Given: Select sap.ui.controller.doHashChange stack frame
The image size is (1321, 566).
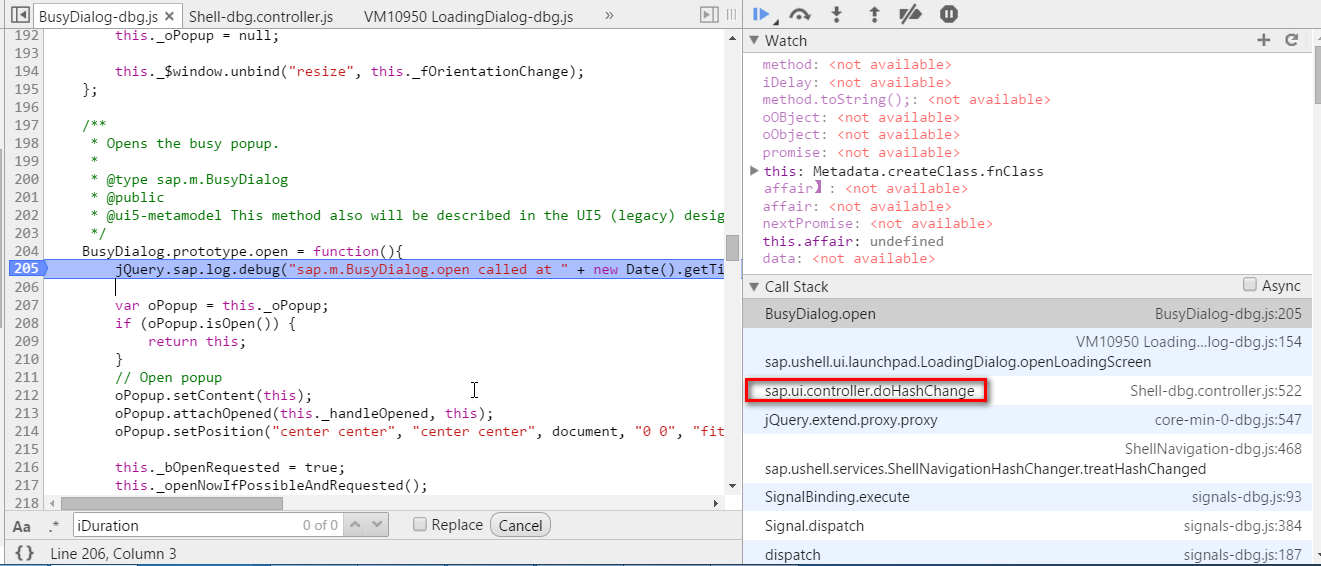Looking at the screenshot, I should [1027, 391].
